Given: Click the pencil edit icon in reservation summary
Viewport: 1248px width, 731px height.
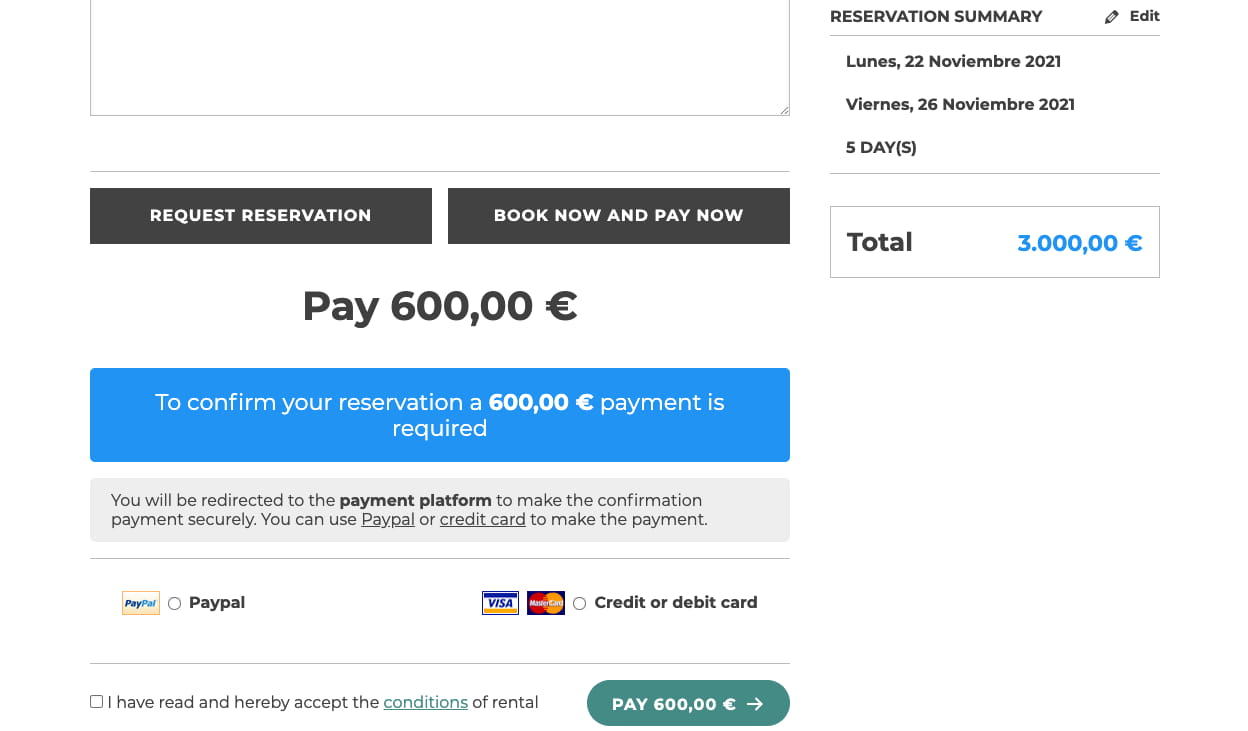Looking at the screenshot, I should [x=1112, y=17].
